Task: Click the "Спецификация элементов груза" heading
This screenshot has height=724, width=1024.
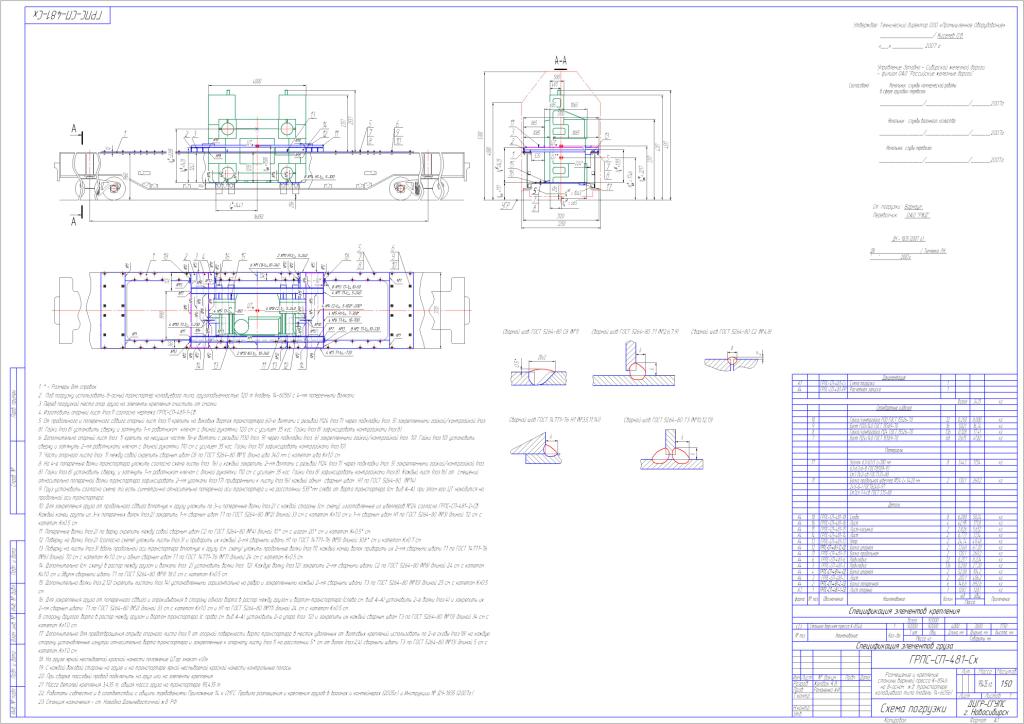Action: [x=904, y=646]
